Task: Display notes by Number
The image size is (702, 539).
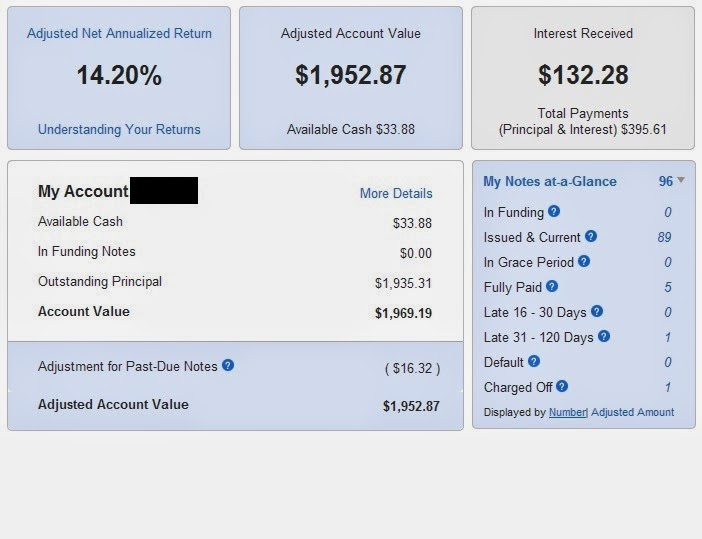Action: coord(567,412)
